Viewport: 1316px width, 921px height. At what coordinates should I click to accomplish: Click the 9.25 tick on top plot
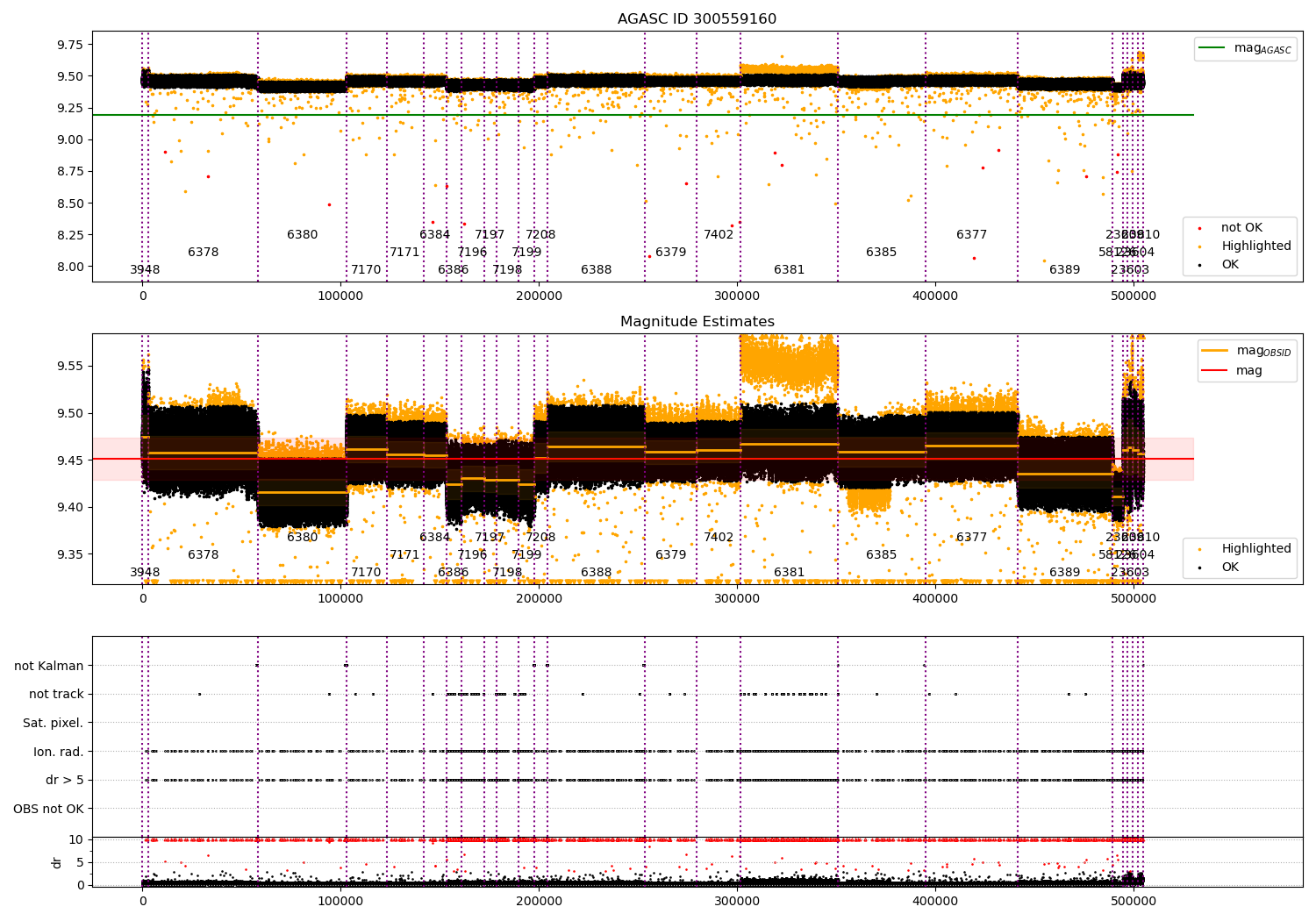coord(69,108)
